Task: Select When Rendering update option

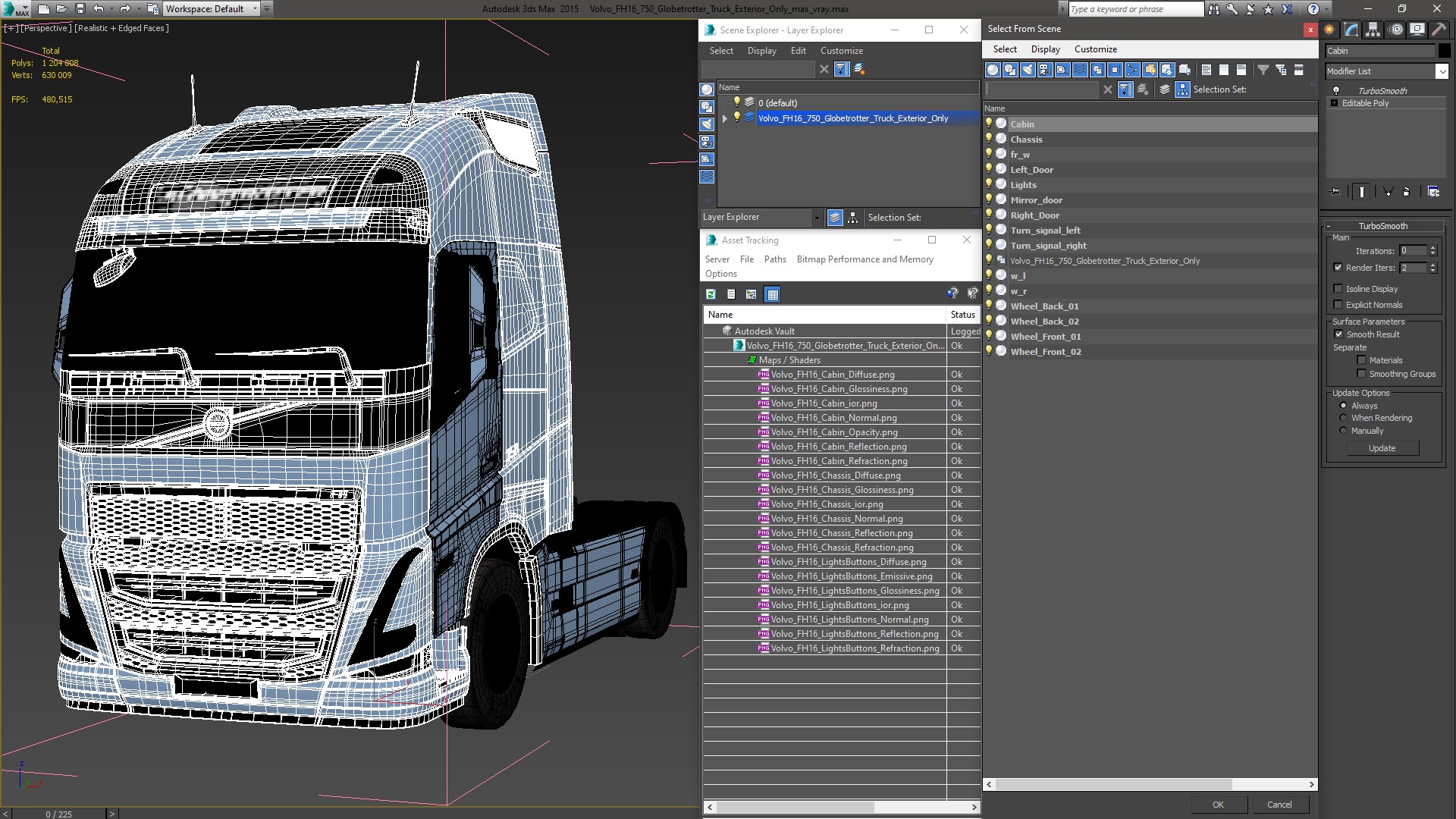Action: coord(1343,418)
